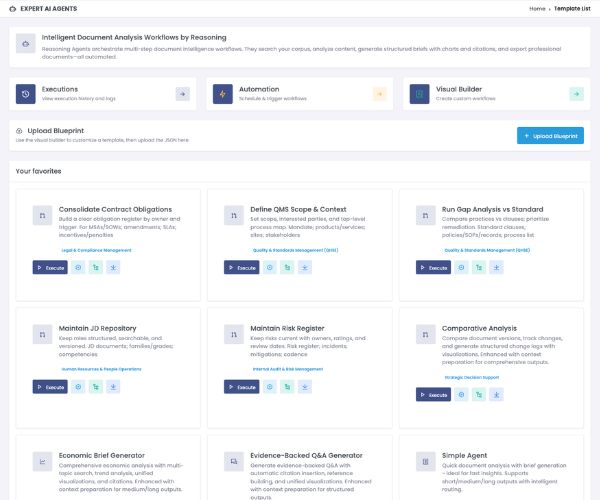
Task: Click the Legal & Compliance Management tag
Action: point(96,250)
